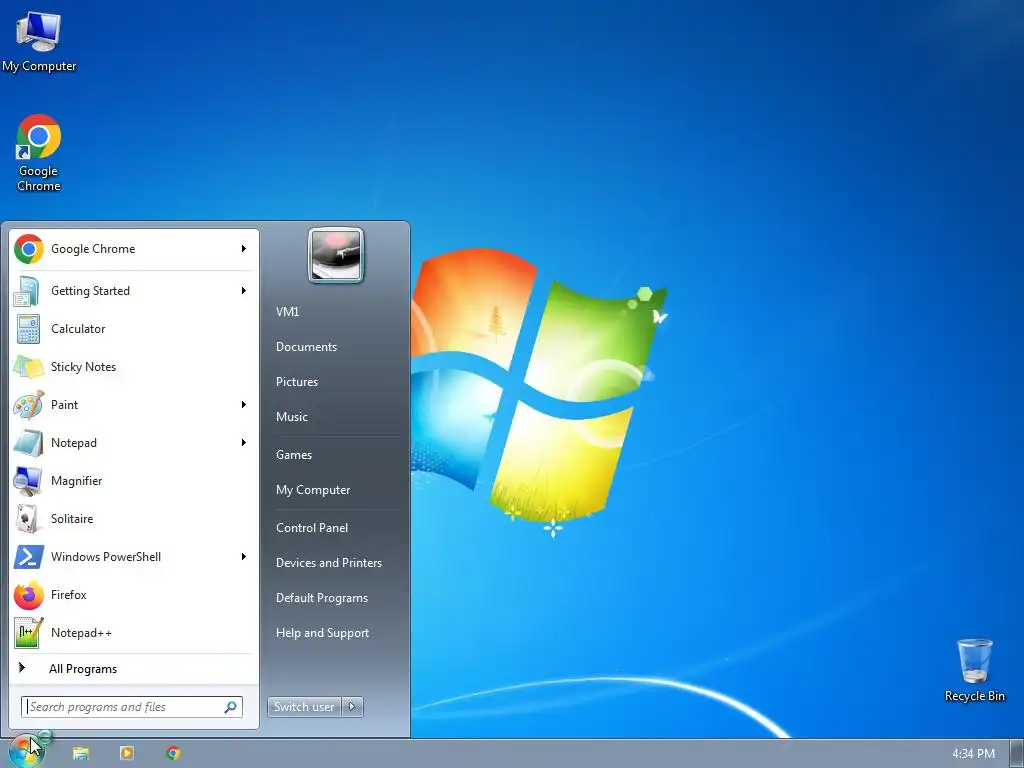Viewport: 1024px width, 768px height.
Task: Click the Magnifier icon
Action: pyautogui.click(x=28, y=481)
